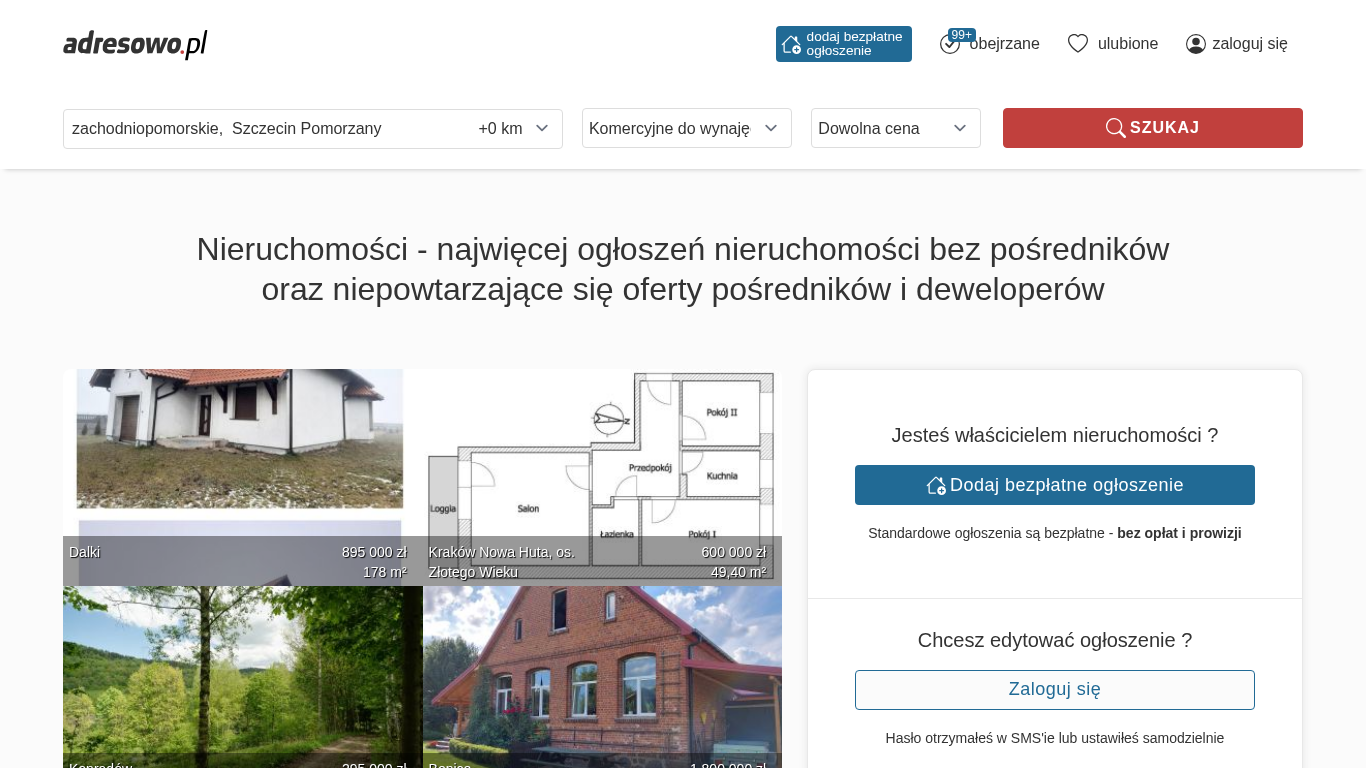
Task: Click the heart favorites icon
Action: click(1077, 44)
